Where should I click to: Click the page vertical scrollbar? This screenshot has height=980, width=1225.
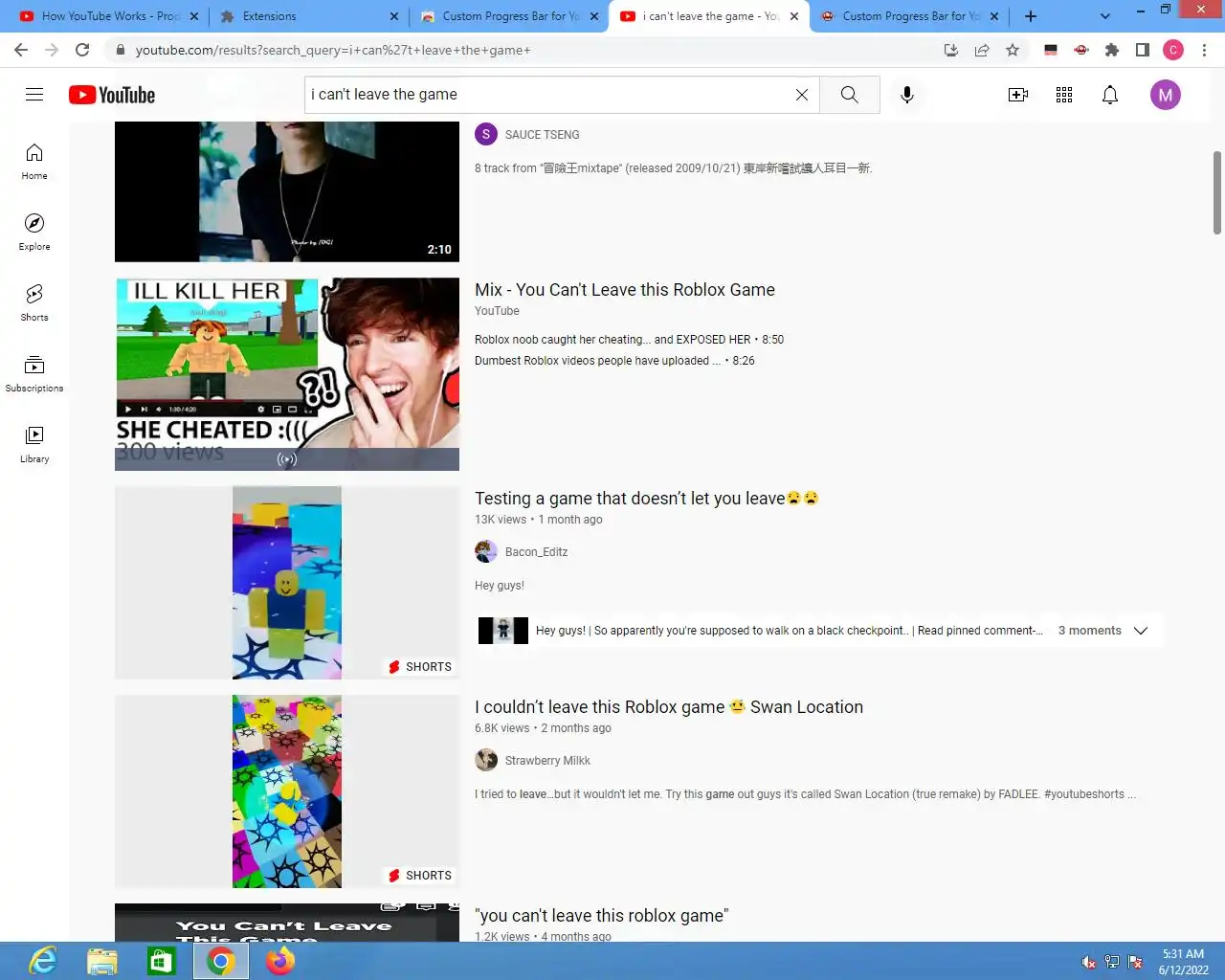(x=1217, y=191)
